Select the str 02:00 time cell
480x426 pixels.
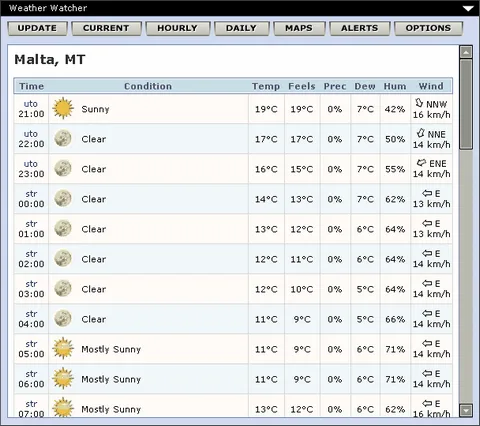point(31,259)
